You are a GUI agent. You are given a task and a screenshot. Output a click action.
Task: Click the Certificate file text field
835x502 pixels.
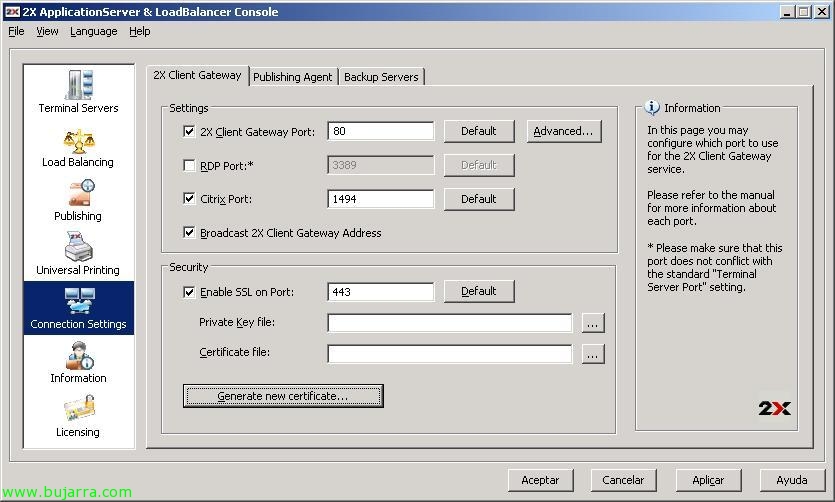pyautogui.click(x=450, y=354)
